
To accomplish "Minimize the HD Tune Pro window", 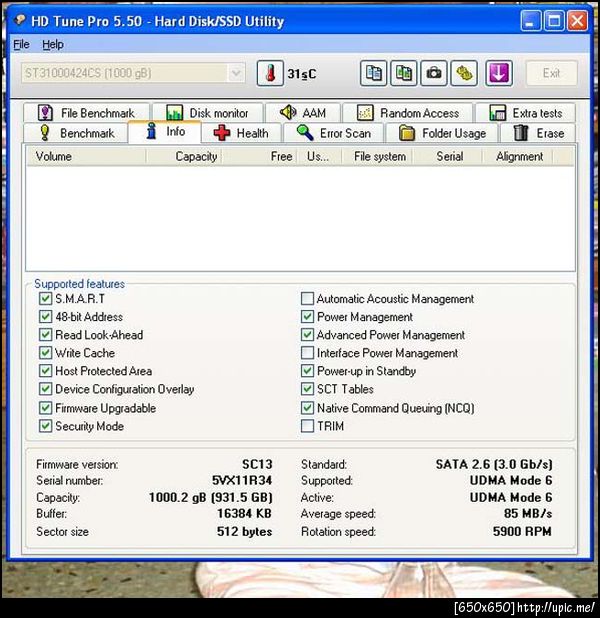I will pos(530,20).
